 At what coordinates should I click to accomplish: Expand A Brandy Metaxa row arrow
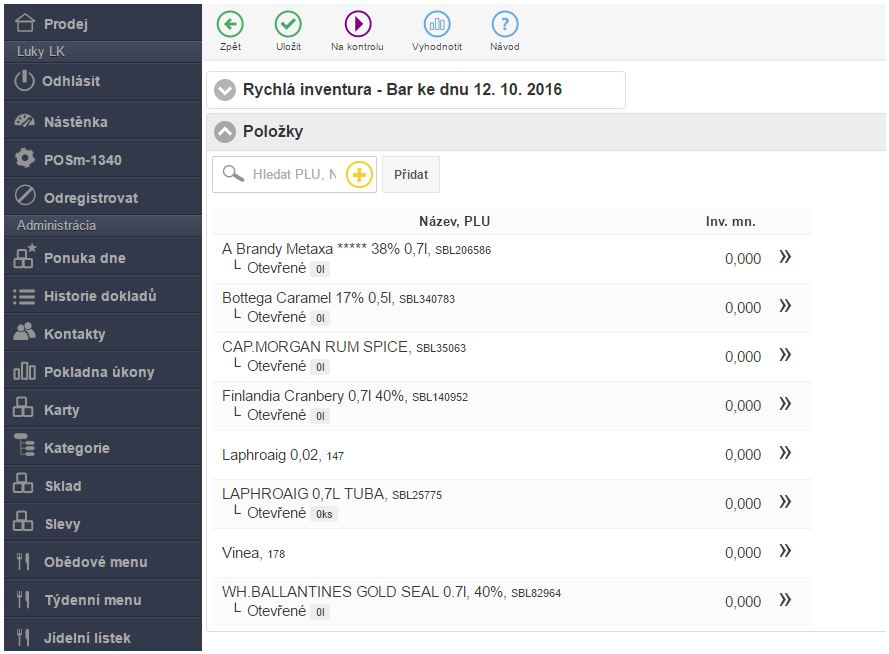pyautogui.click(x=785, y=258)
